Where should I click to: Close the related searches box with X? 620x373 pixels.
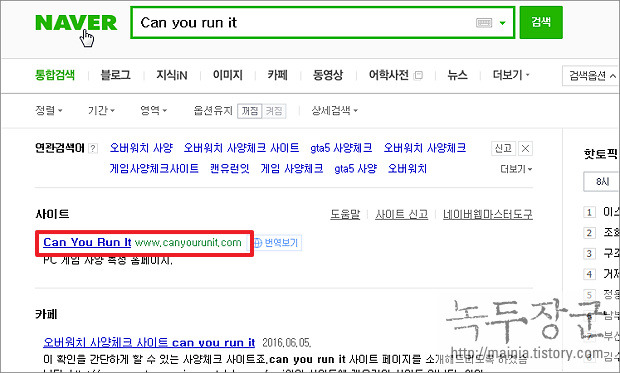(525, 148)
